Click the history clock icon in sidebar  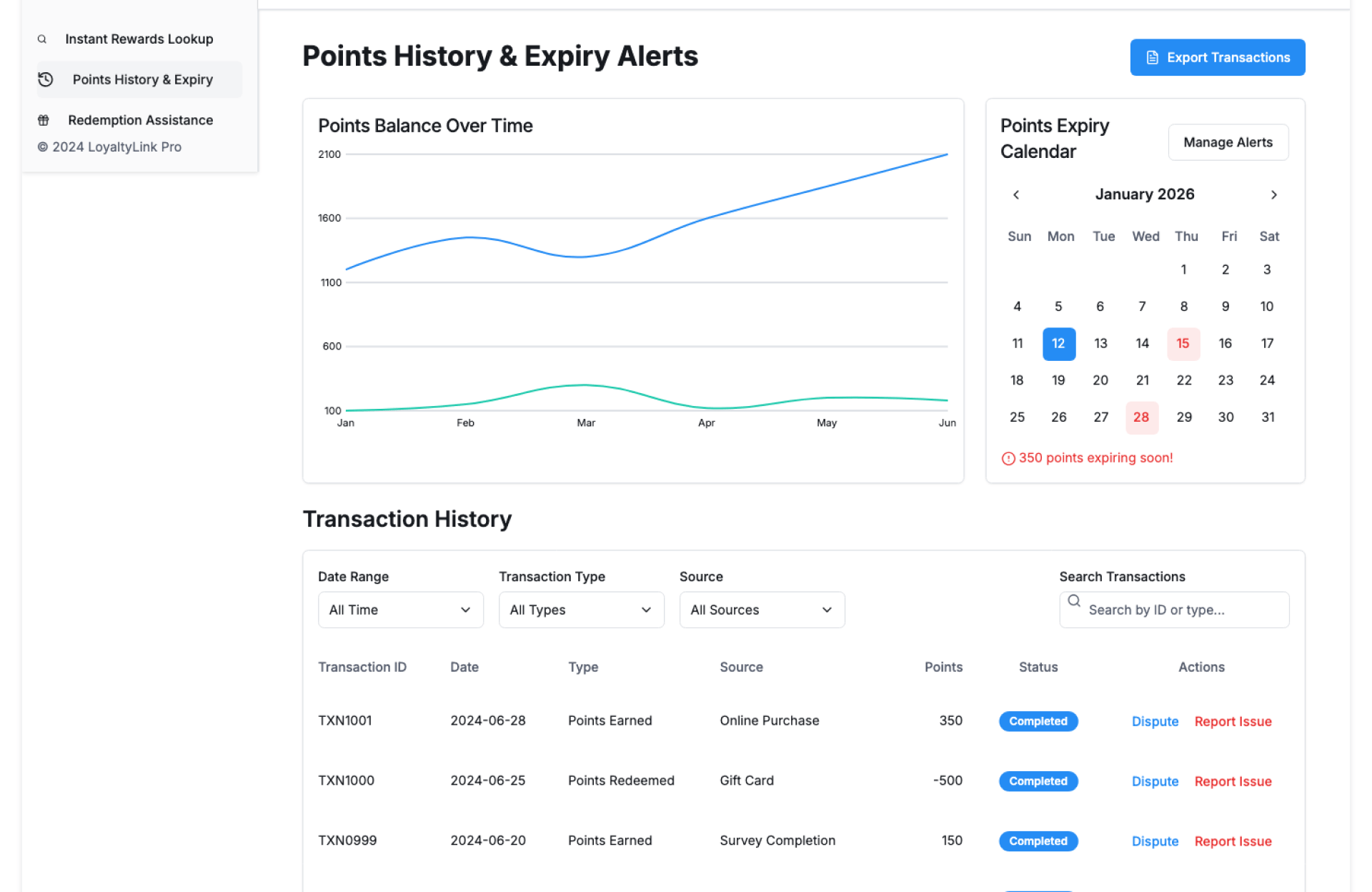46,79
